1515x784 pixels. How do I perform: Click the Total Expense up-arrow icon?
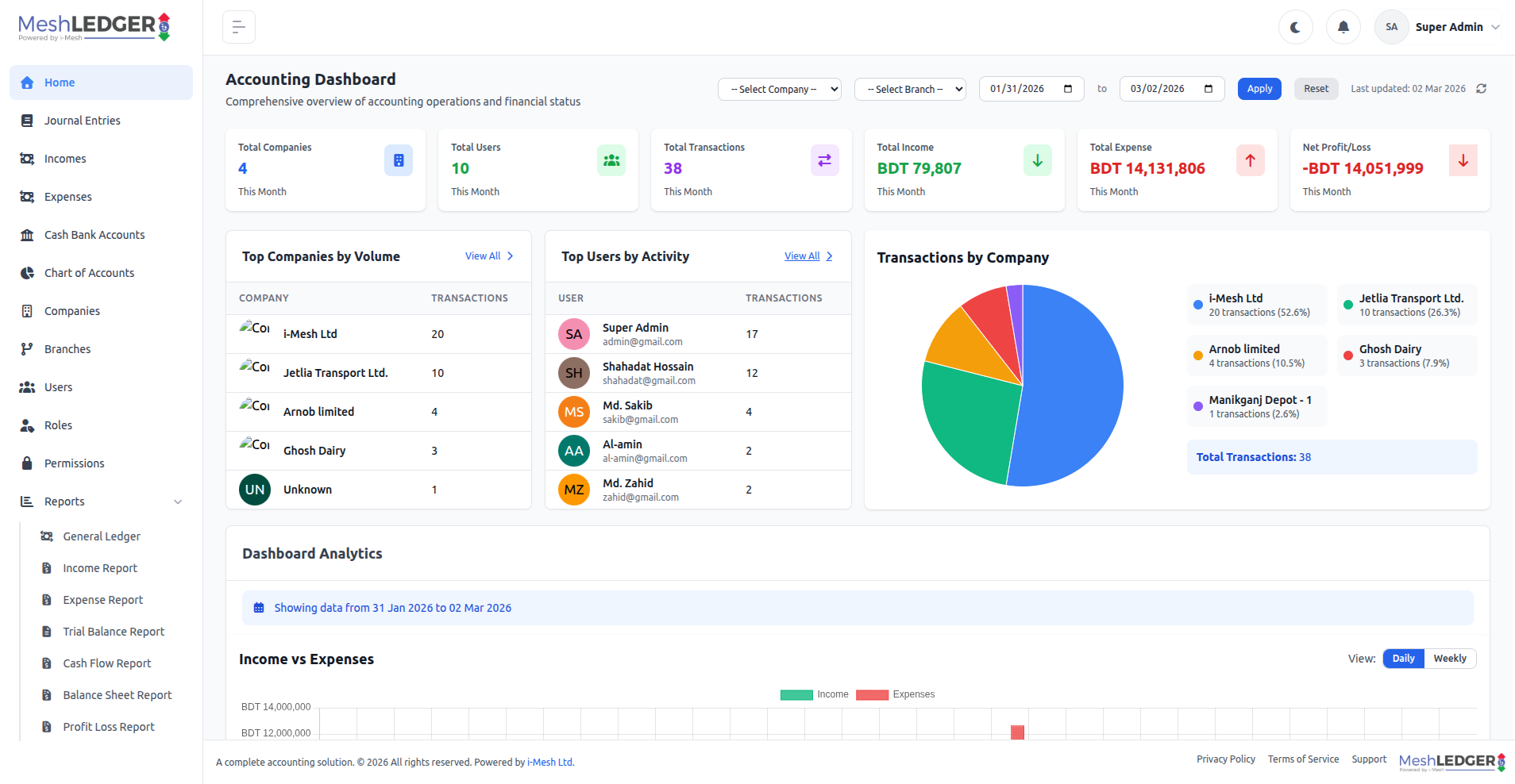click(1250, 160)
